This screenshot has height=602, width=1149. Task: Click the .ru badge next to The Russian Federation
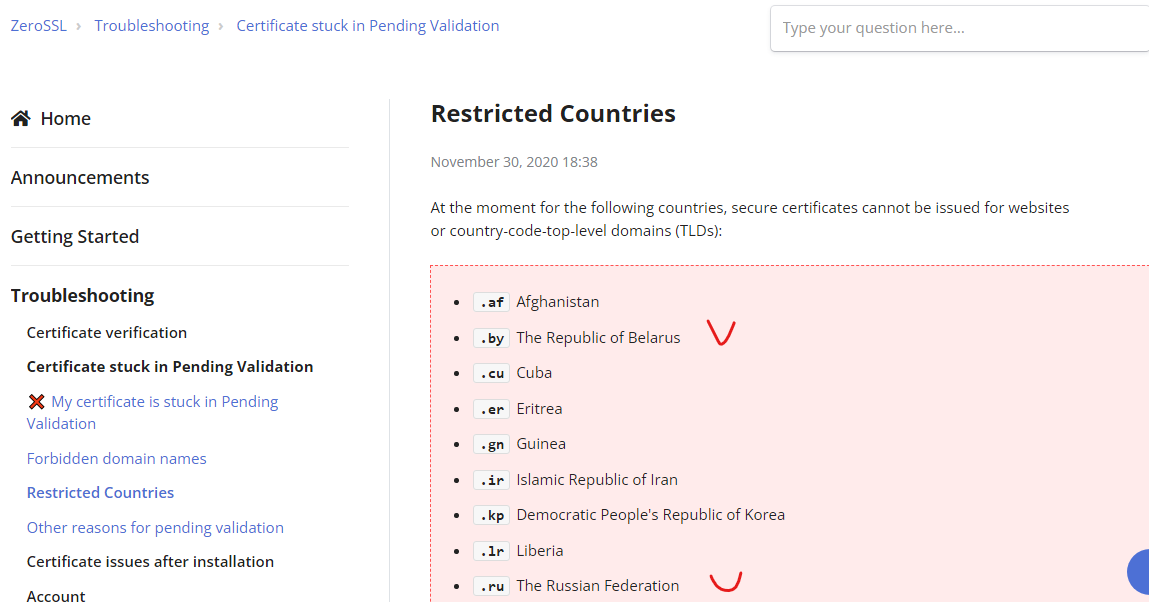pyautogui.click(x=491, y=586)
